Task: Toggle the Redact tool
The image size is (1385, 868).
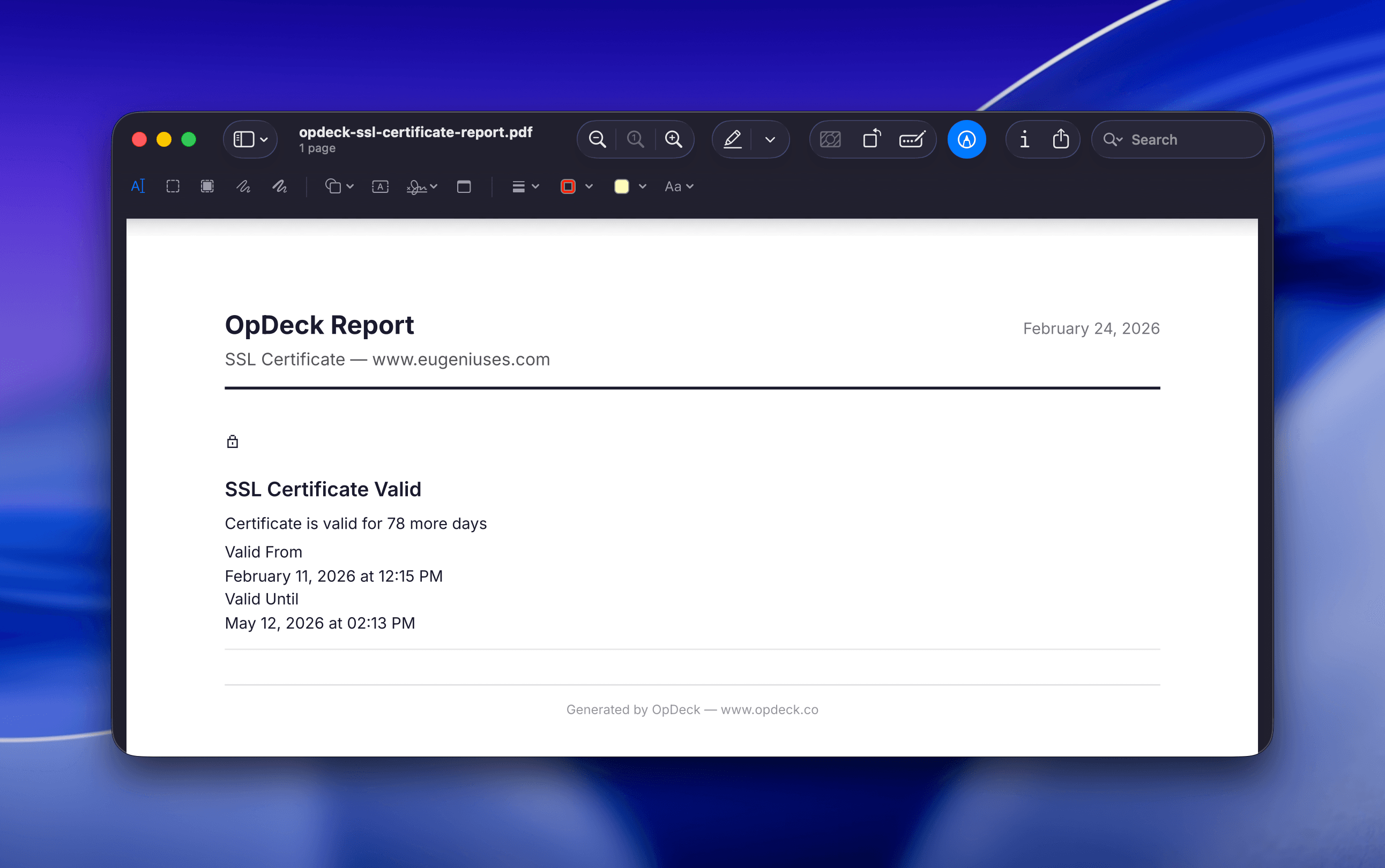Action: pos(830,139)
